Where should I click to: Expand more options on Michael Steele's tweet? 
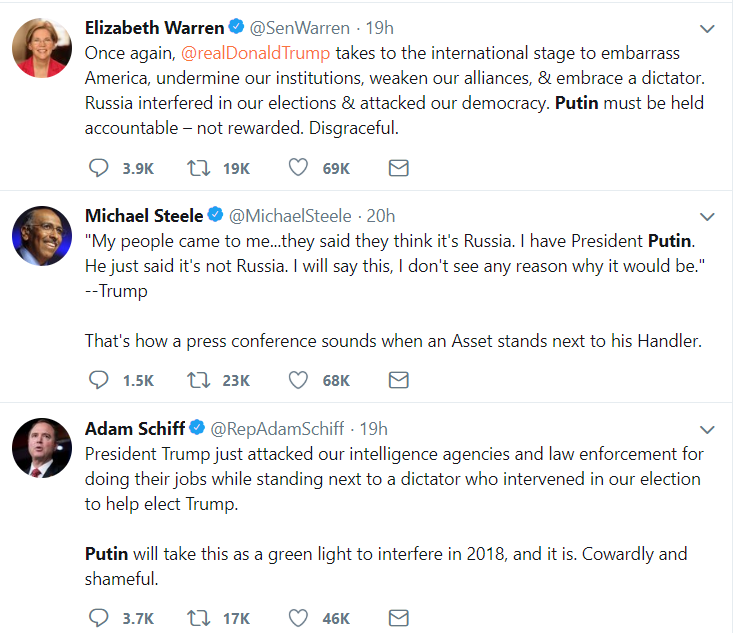coord(707,216)
